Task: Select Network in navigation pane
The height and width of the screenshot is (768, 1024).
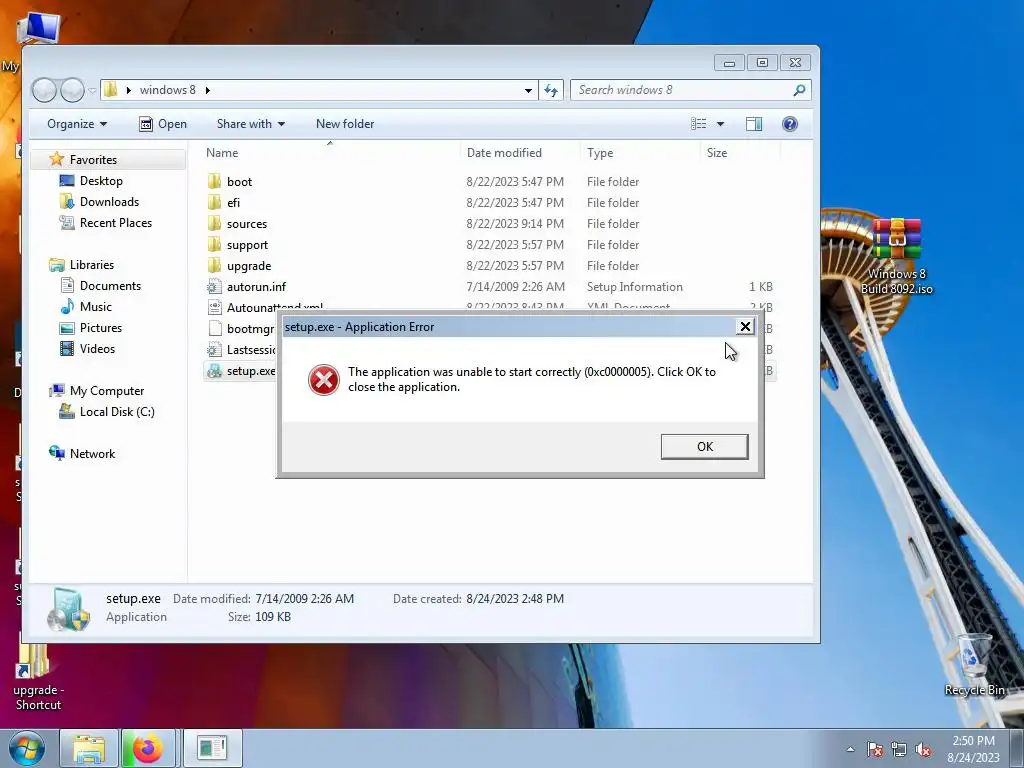Action: coord(92,454)
